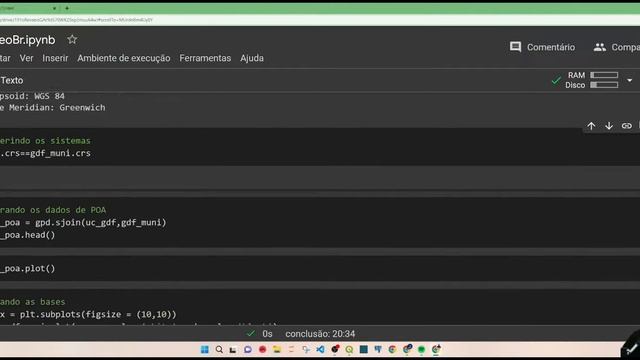Open the Ajuda menu
The image size is (640, 360).
(252, 58)
